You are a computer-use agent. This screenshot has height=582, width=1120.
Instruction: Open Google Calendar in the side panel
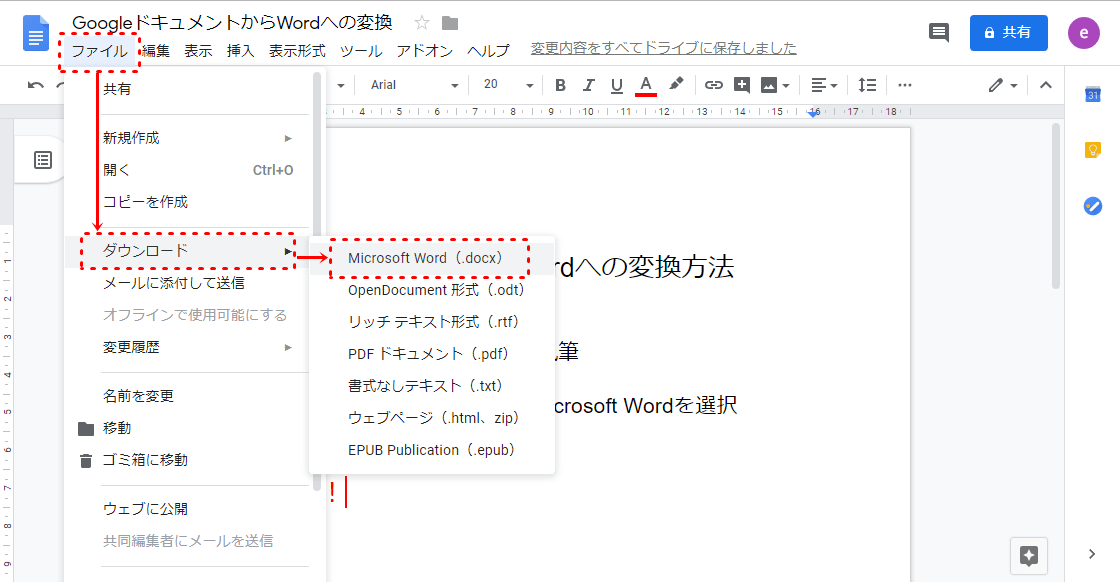1093,95
